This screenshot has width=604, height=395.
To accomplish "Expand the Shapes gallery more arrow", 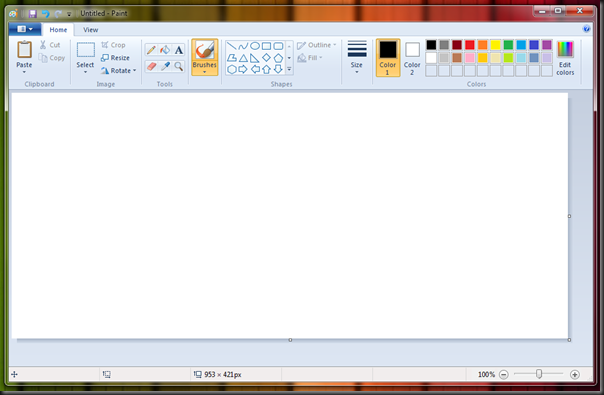I will click(289, 69).
